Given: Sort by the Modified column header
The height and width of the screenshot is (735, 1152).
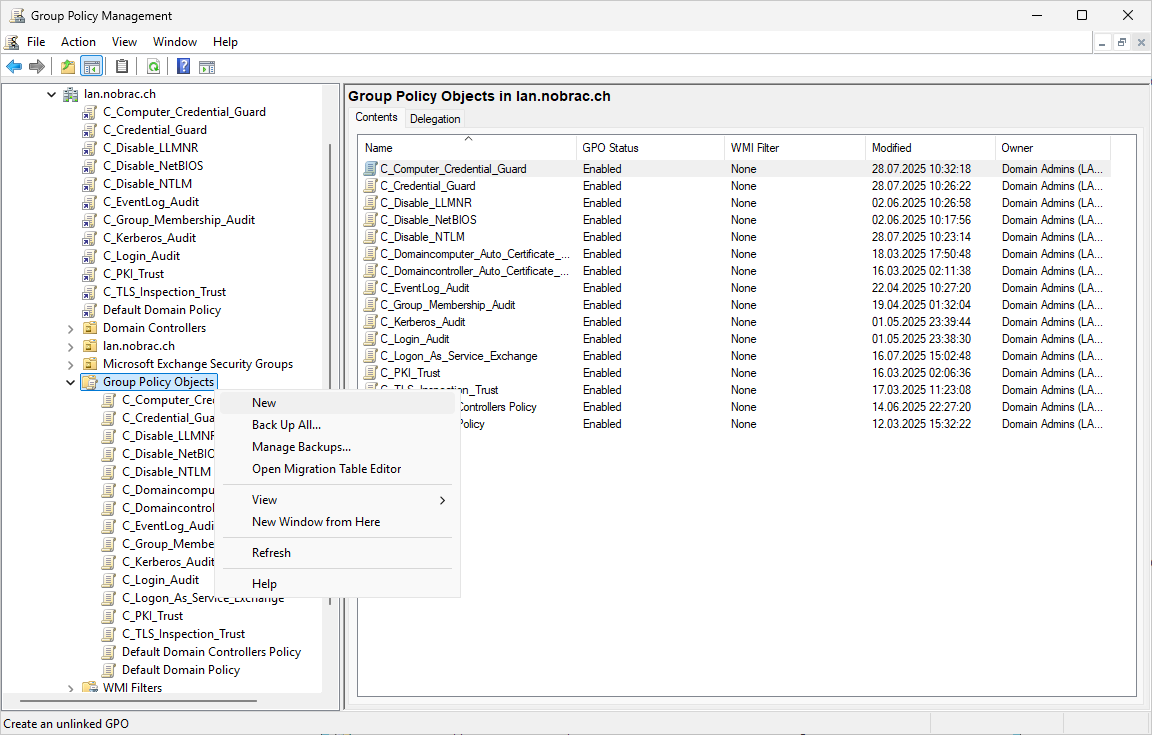Looking at the screenshot, I should tap(929, 148).
